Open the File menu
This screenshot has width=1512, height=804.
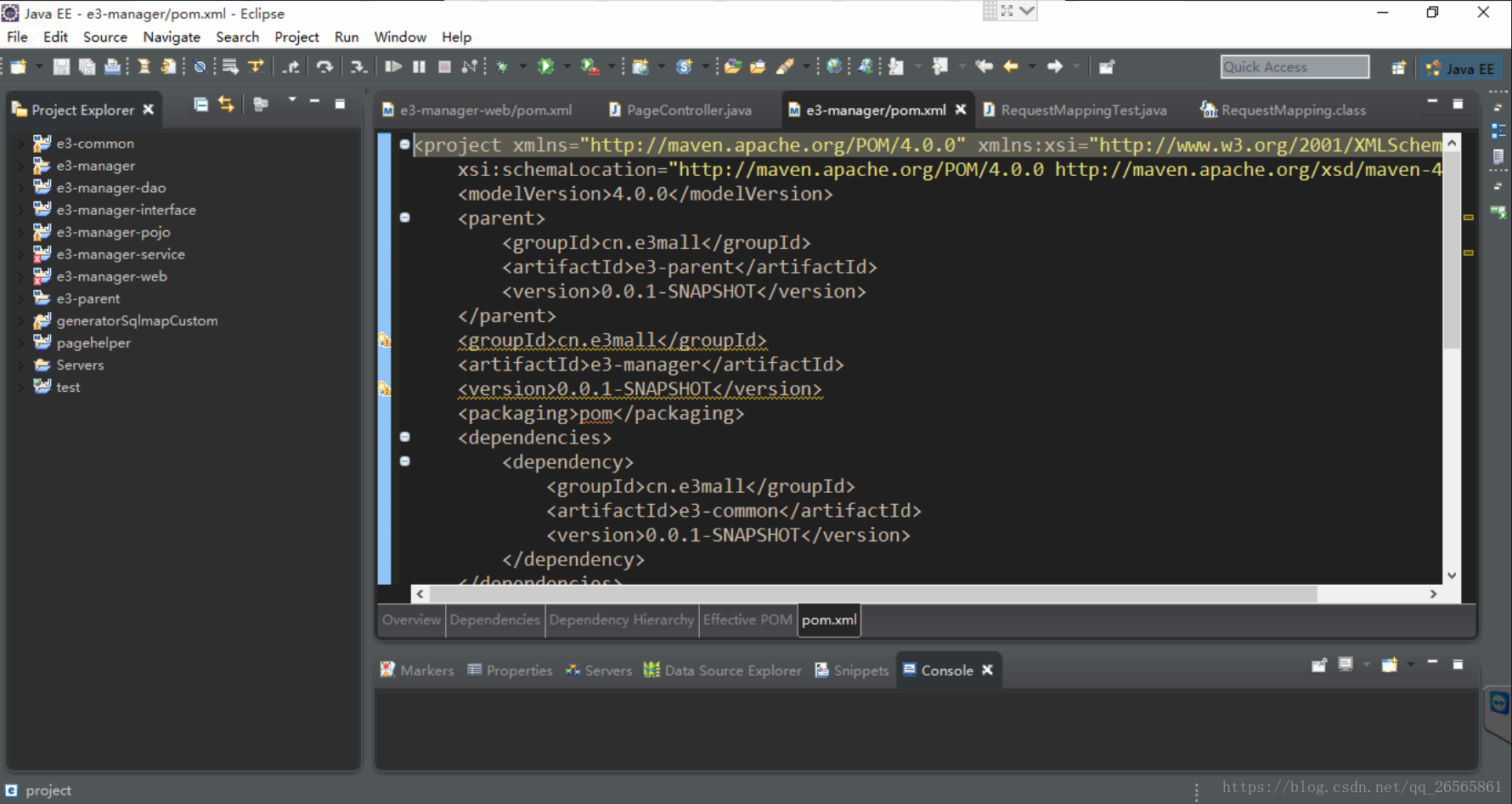[x=17, y=37]
